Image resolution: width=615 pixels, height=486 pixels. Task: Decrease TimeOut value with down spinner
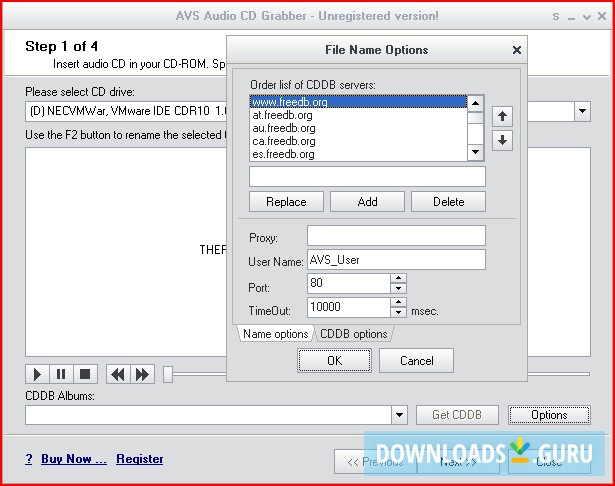tap(398, 312)
